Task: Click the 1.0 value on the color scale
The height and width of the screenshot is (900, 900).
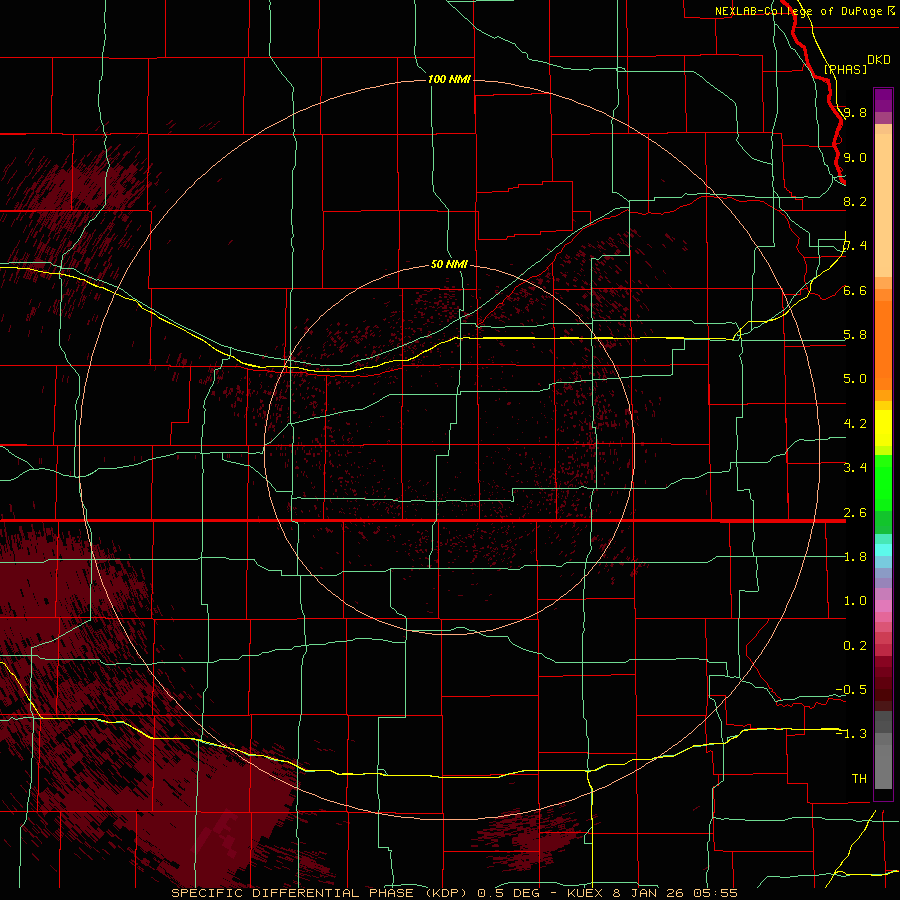Action: click(855, 601)
